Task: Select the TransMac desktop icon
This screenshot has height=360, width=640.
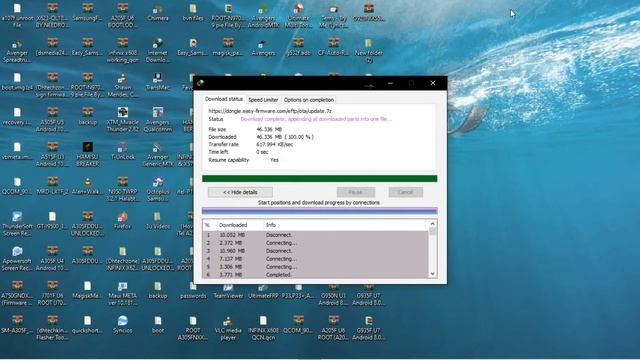Action: 158,82
